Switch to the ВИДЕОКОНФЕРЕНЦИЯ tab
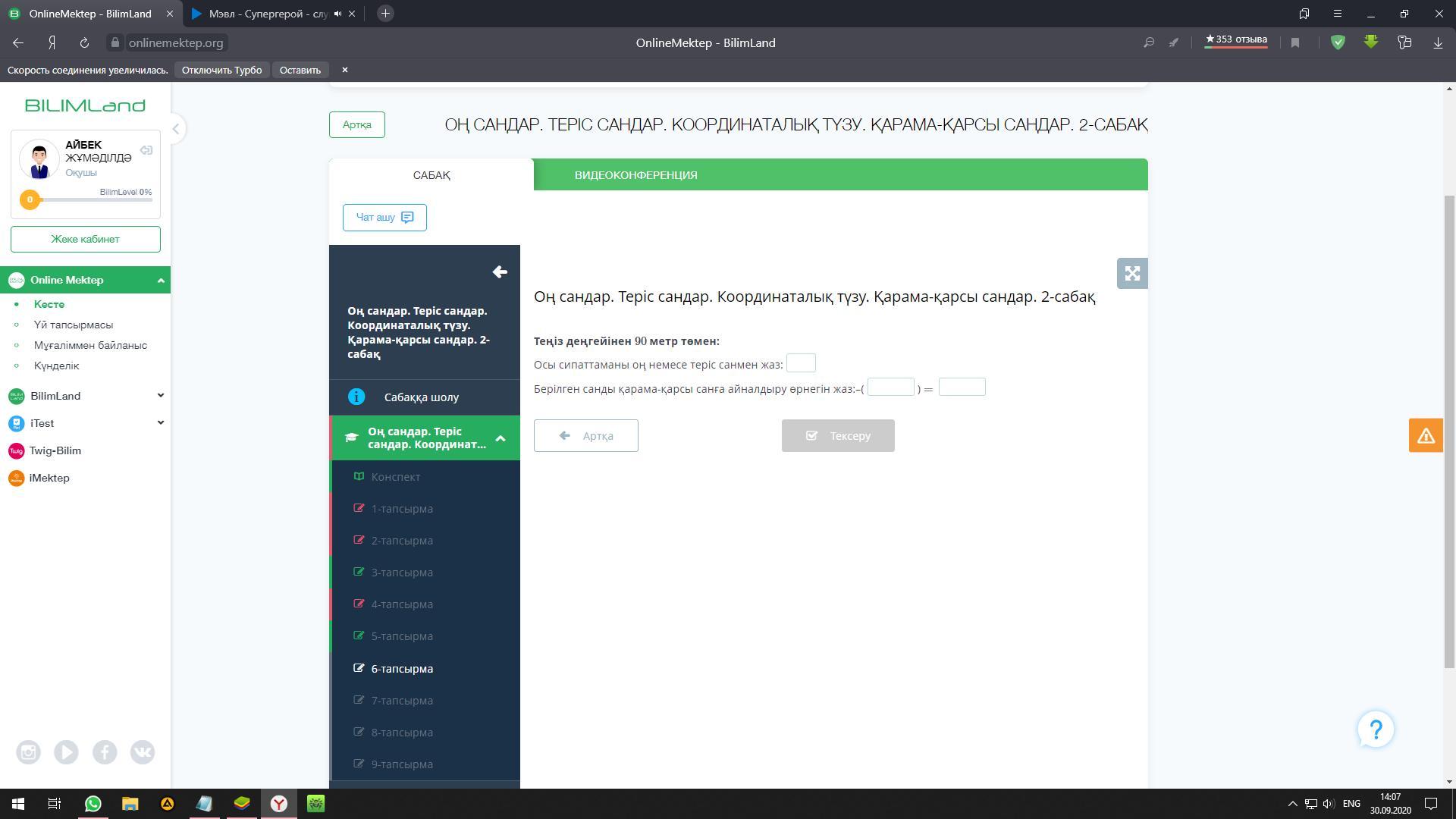1456x819 pixels. coord(635,175)
